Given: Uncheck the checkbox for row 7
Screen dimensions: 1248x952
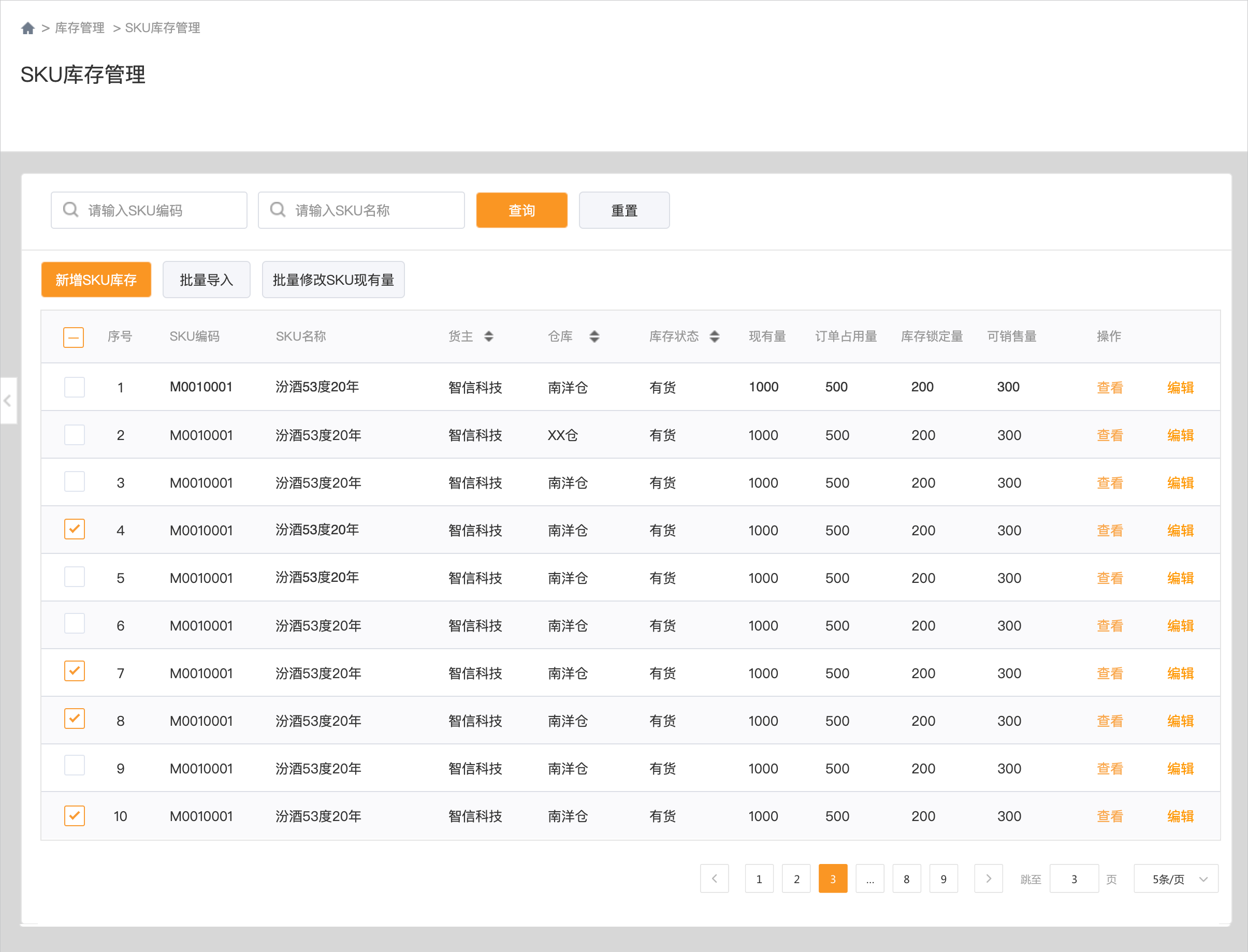Looking at the screenshot, I should pos(74,671).
